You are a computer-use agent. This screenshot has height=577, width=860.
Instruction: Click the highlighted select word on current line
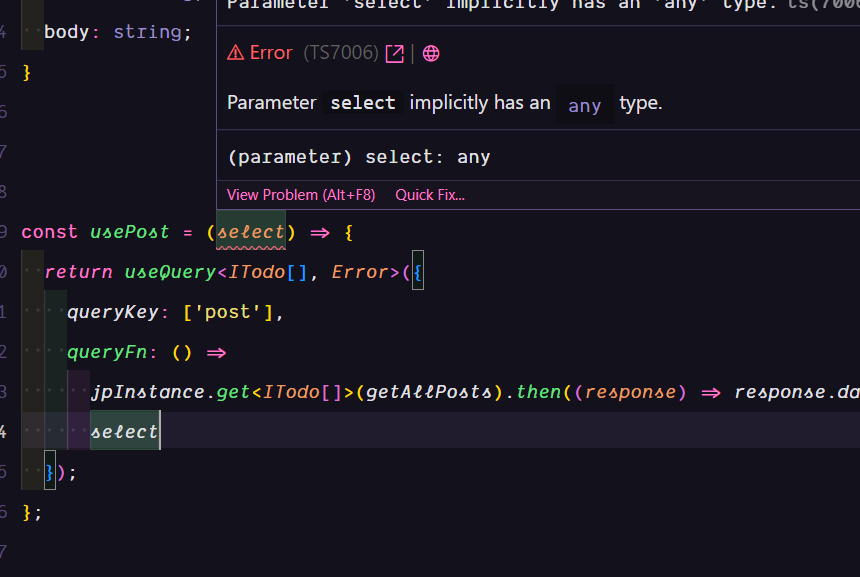pyautogui.click(x=125, y=432)
